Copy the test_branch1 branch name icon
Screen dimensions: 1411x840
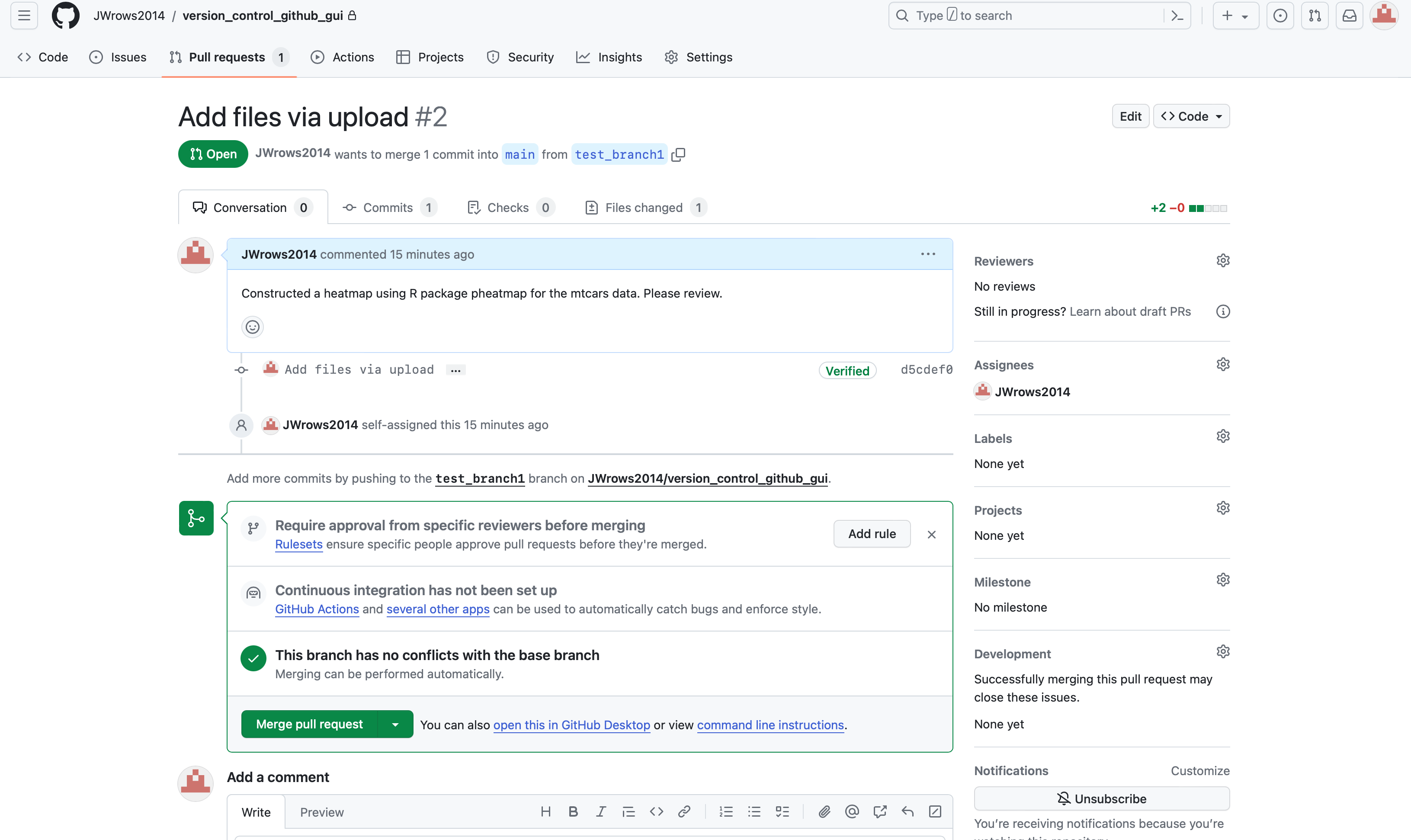pos(678,154)
